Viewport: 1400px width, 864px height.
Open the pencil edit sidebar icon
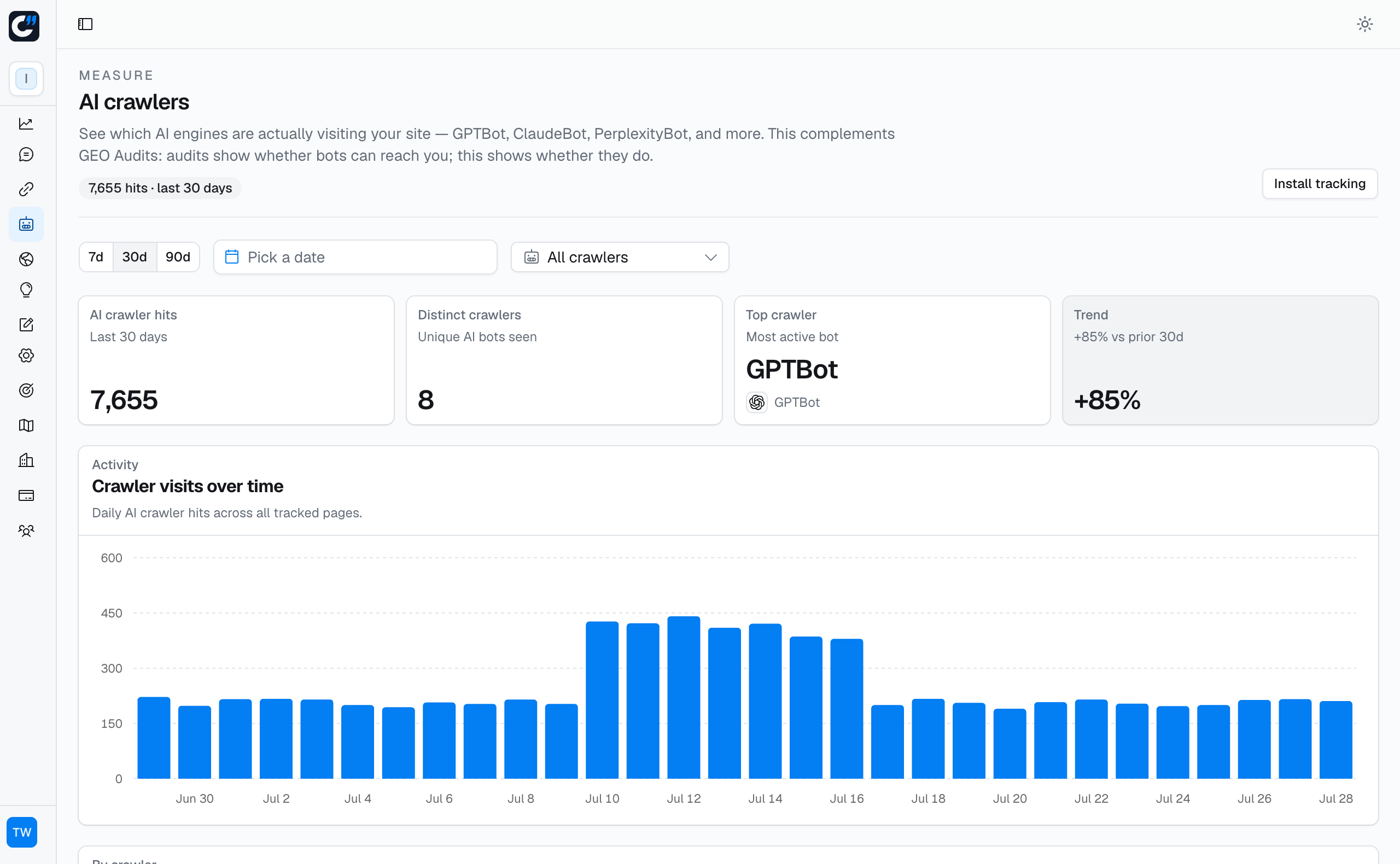26,325
